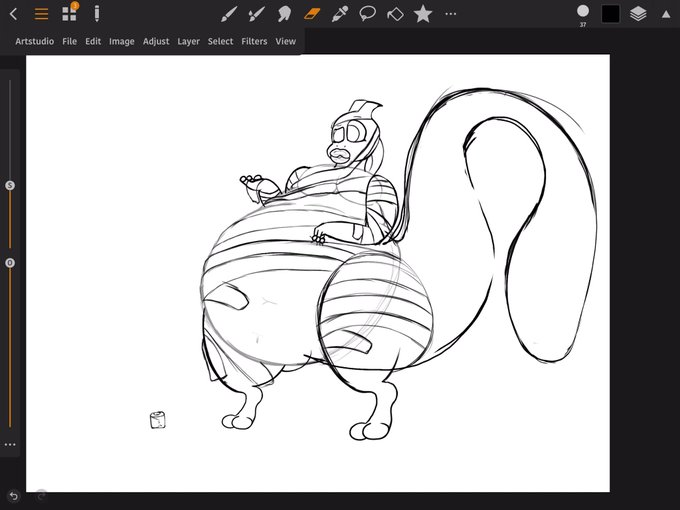Image resolution: width=680 pixels, height=510 pixels.
Task: Open the Layers panel icon
Action: (x=638, y=14)
